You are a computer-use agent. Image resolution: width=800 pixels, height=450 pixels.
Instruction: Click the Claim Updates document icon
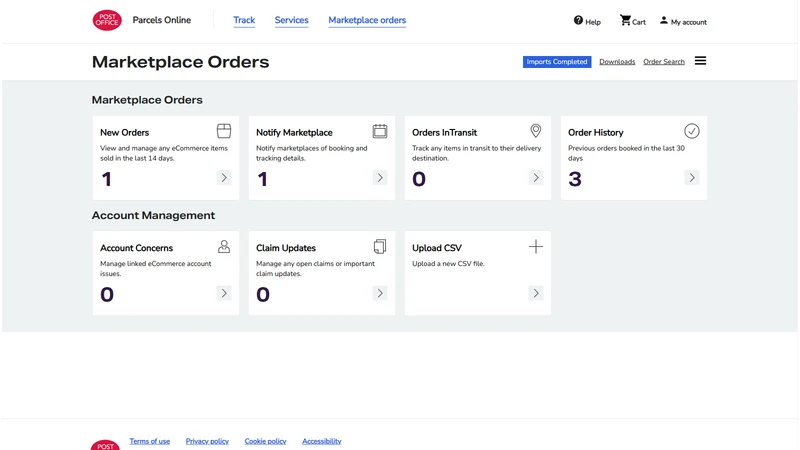click(380, 246)
